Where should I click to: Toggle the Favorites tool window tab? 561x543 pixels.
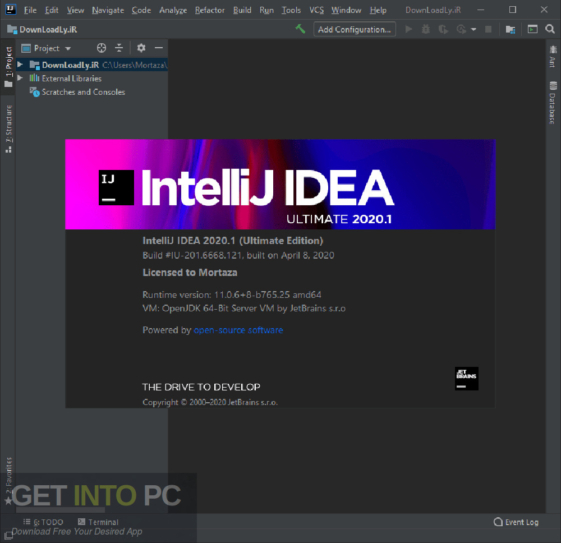pos(8,481)
